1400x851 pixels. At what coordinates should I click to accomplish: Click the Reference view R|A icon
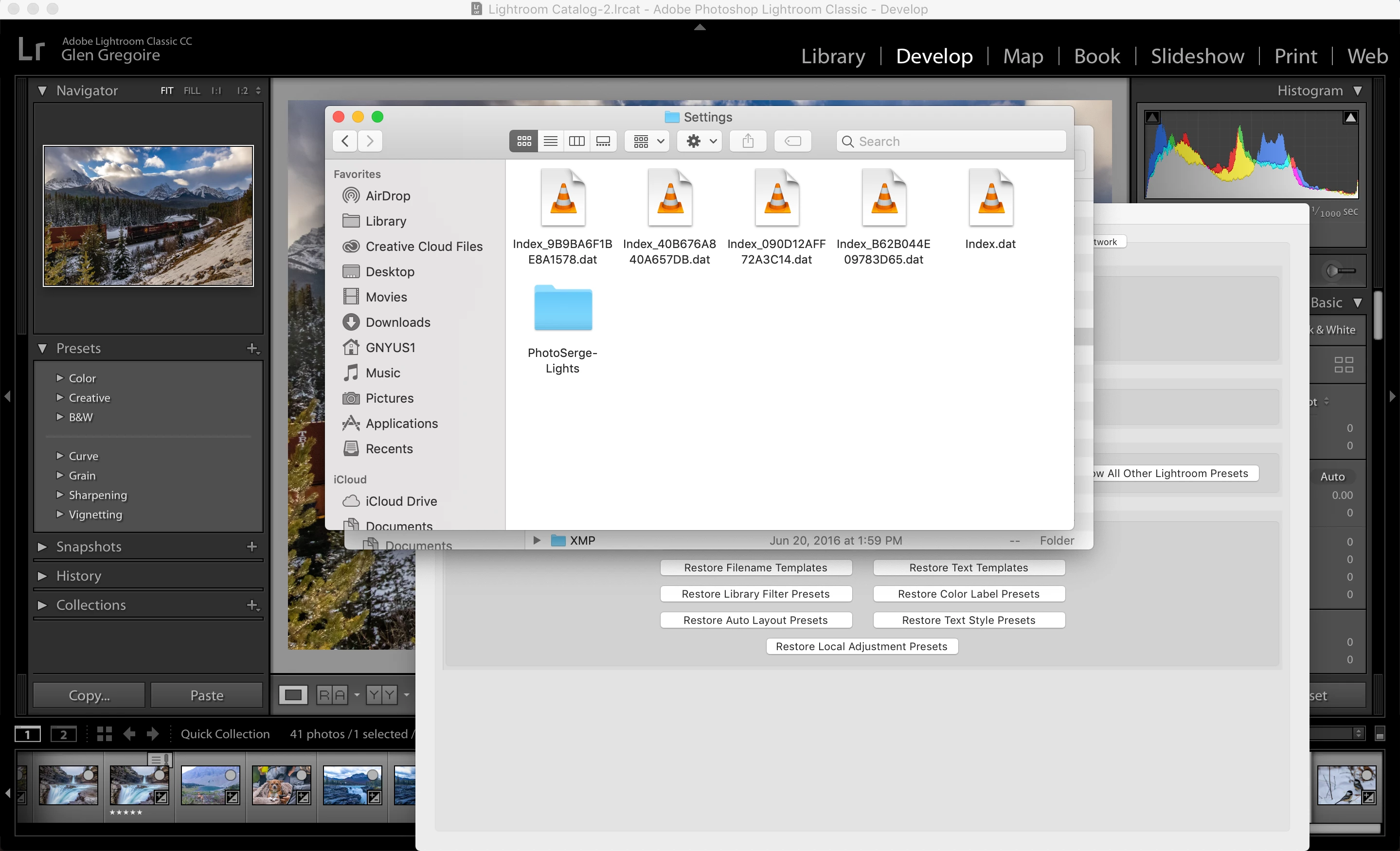[x=332, y=695]
